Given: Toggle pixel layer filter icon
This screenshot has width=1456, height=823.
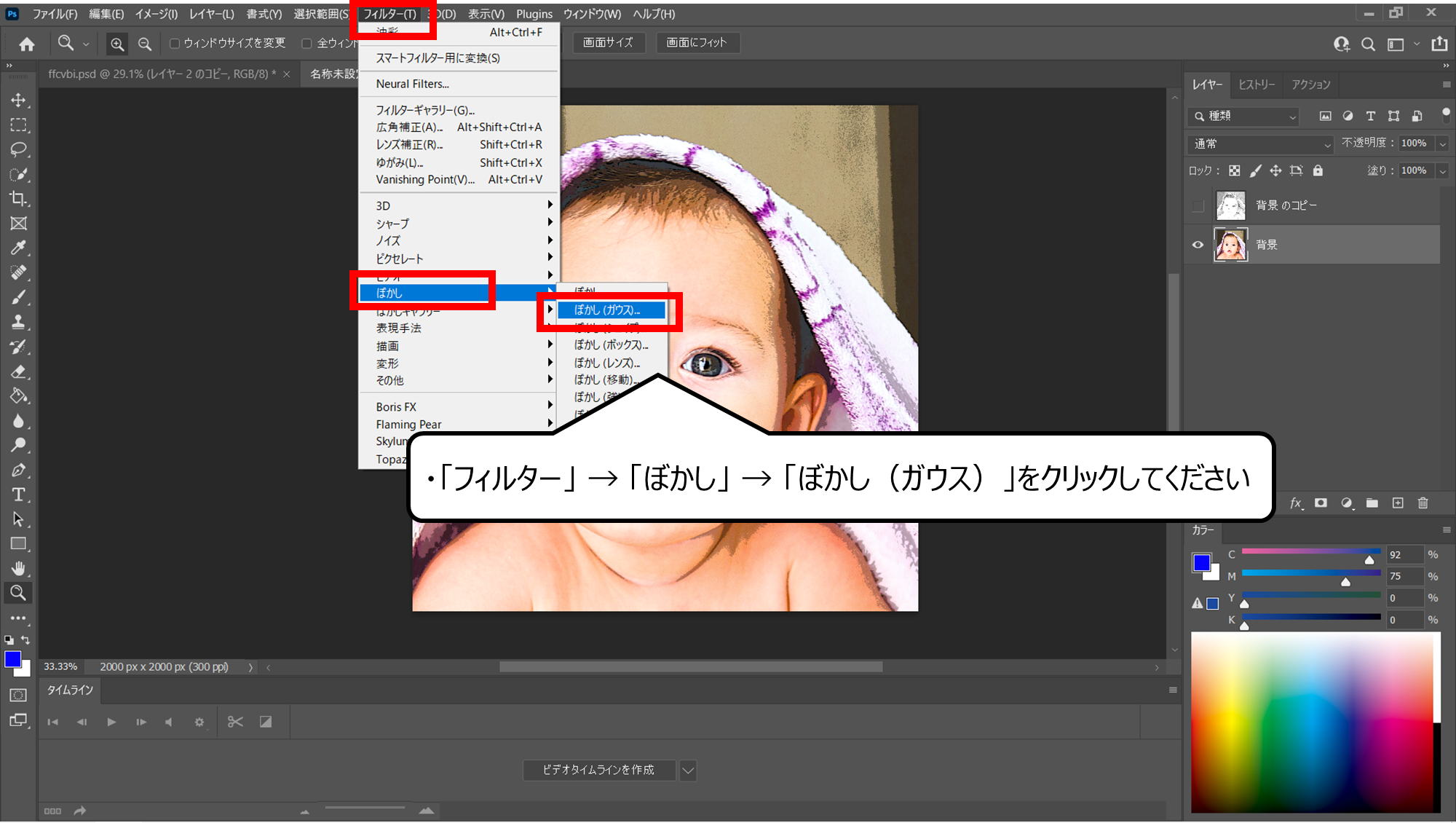Looking at the screenshot, I should (x=1326, y=116).
